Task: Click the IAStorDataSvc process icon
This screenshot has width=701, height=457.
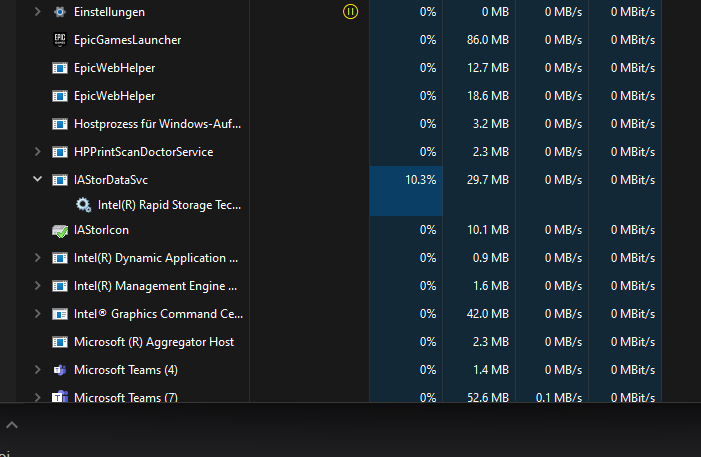Action: [x=60, y=180]
